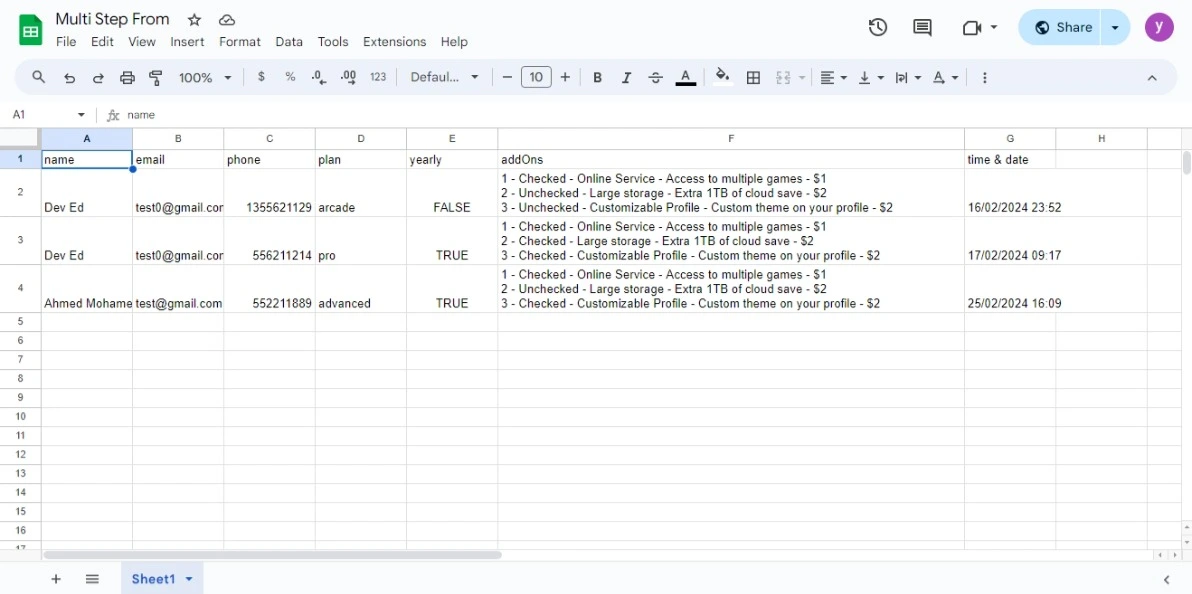Search the menus magnifier icon
This screenshot has width=1192, height=594.
39,78
